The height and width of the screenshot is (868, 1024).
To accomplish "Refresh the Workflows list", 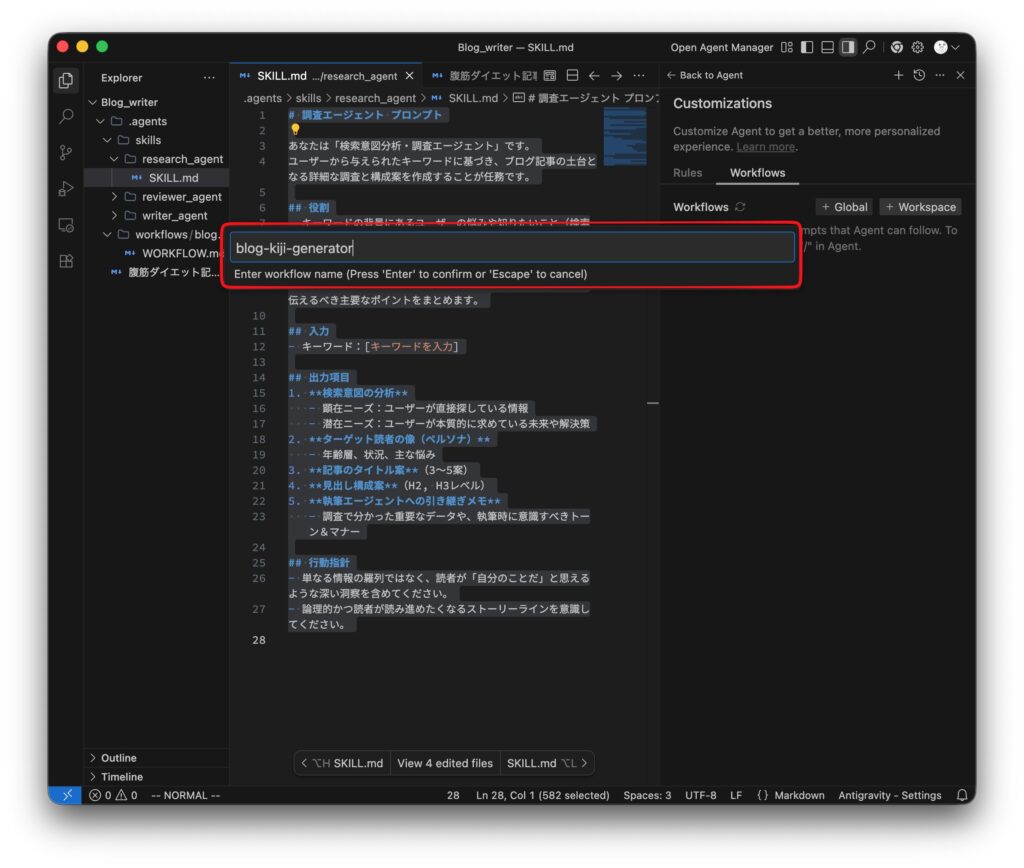I will coord(740,207).
